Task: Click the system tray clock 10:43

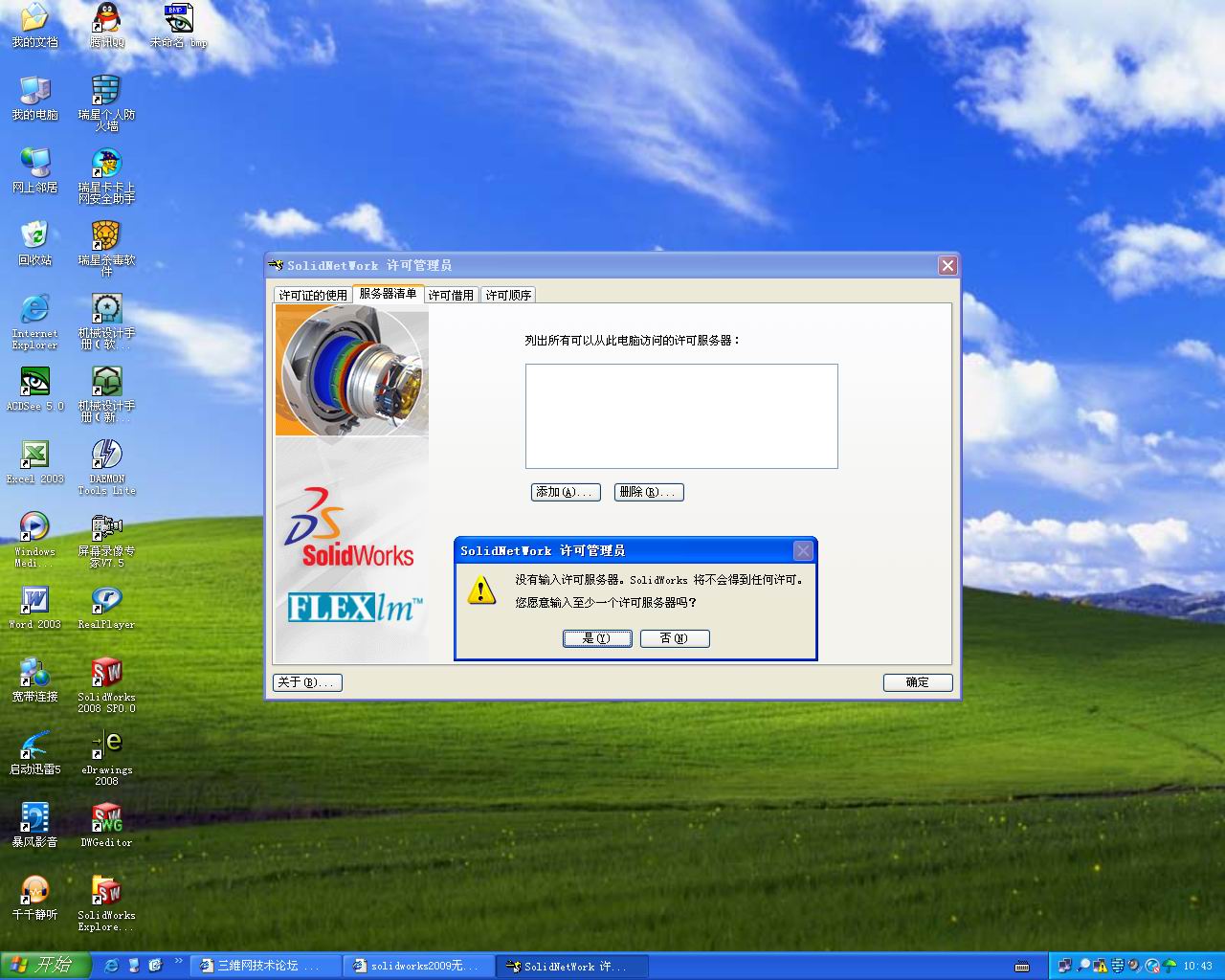Action: click(x=1198, y=967)
